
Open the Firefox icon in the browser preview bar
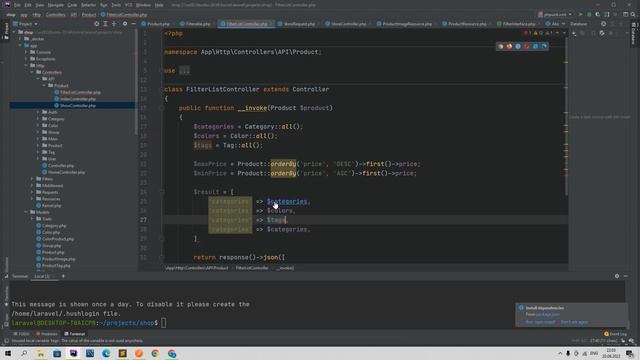click(509, 46)
